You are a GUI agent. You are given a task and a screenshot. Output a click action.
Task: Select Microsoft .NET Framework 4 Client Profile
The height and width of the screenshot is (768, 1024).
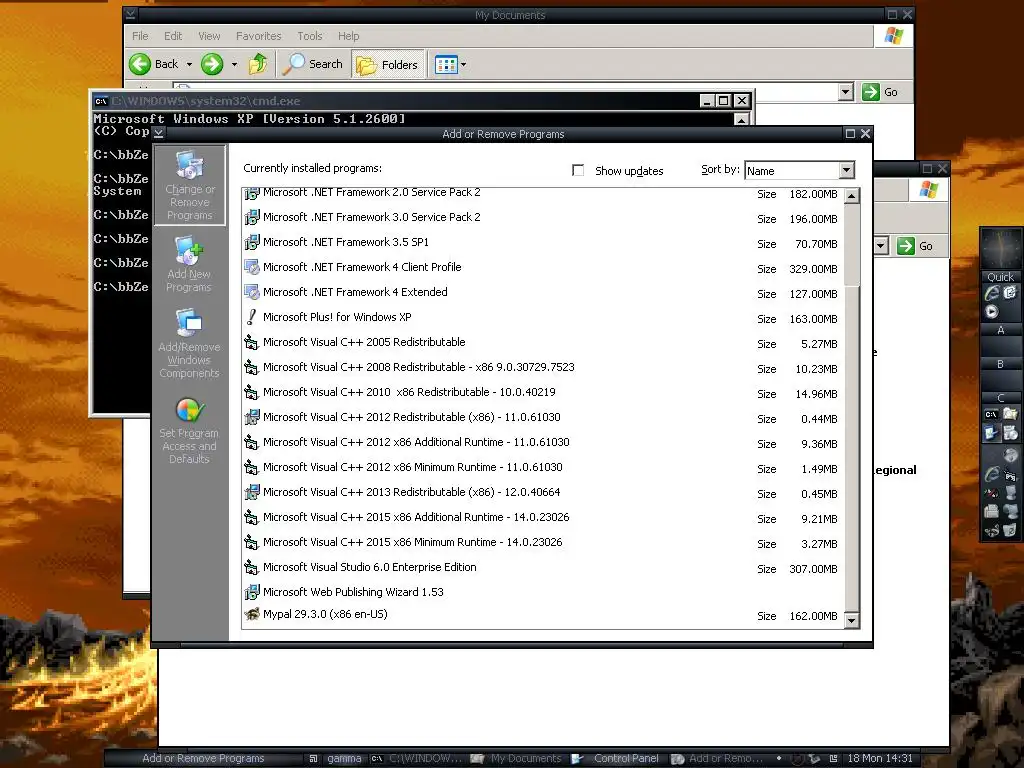543,268
